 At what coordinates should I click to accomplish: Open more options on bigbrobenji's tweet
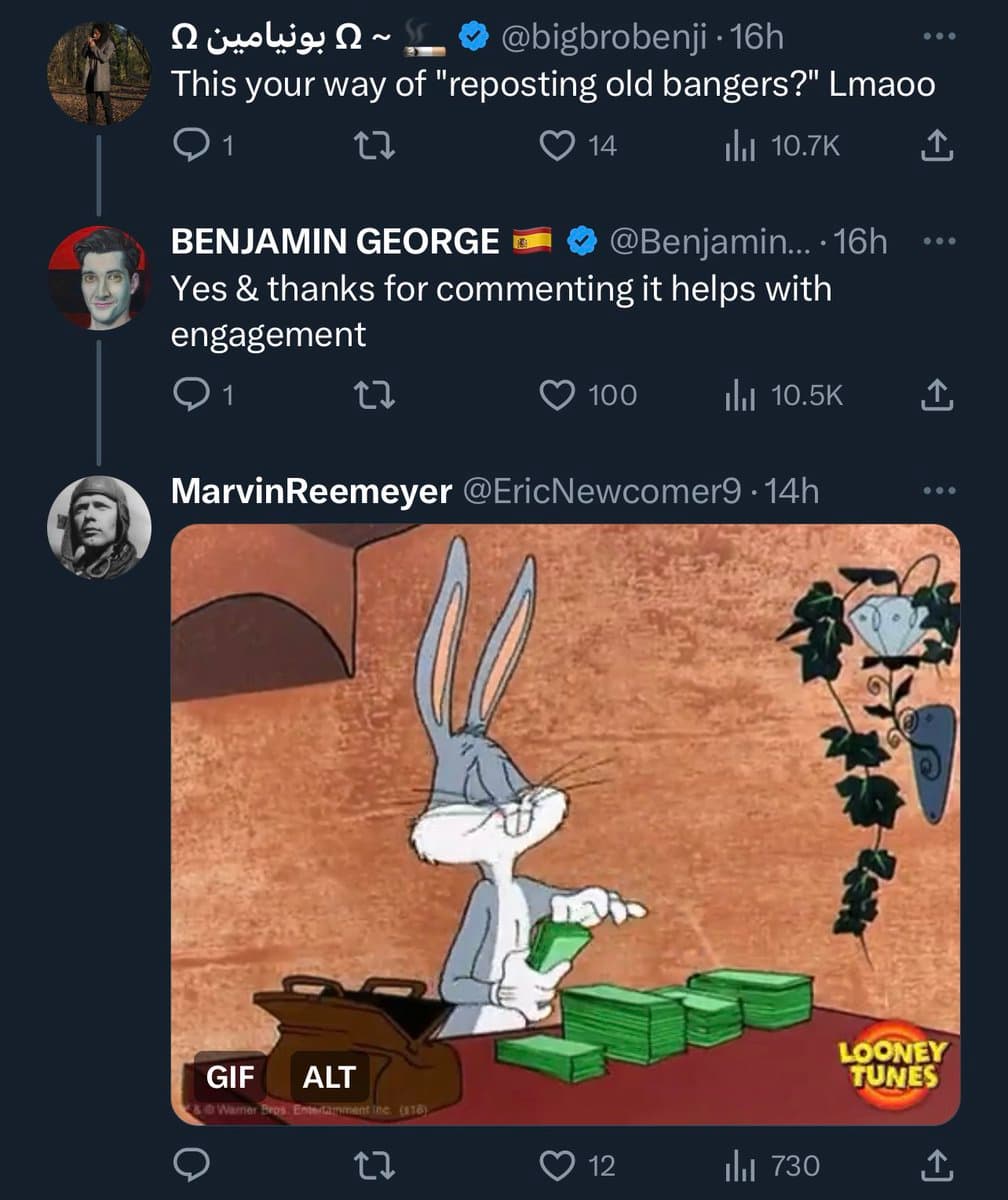tap(936, 38)
